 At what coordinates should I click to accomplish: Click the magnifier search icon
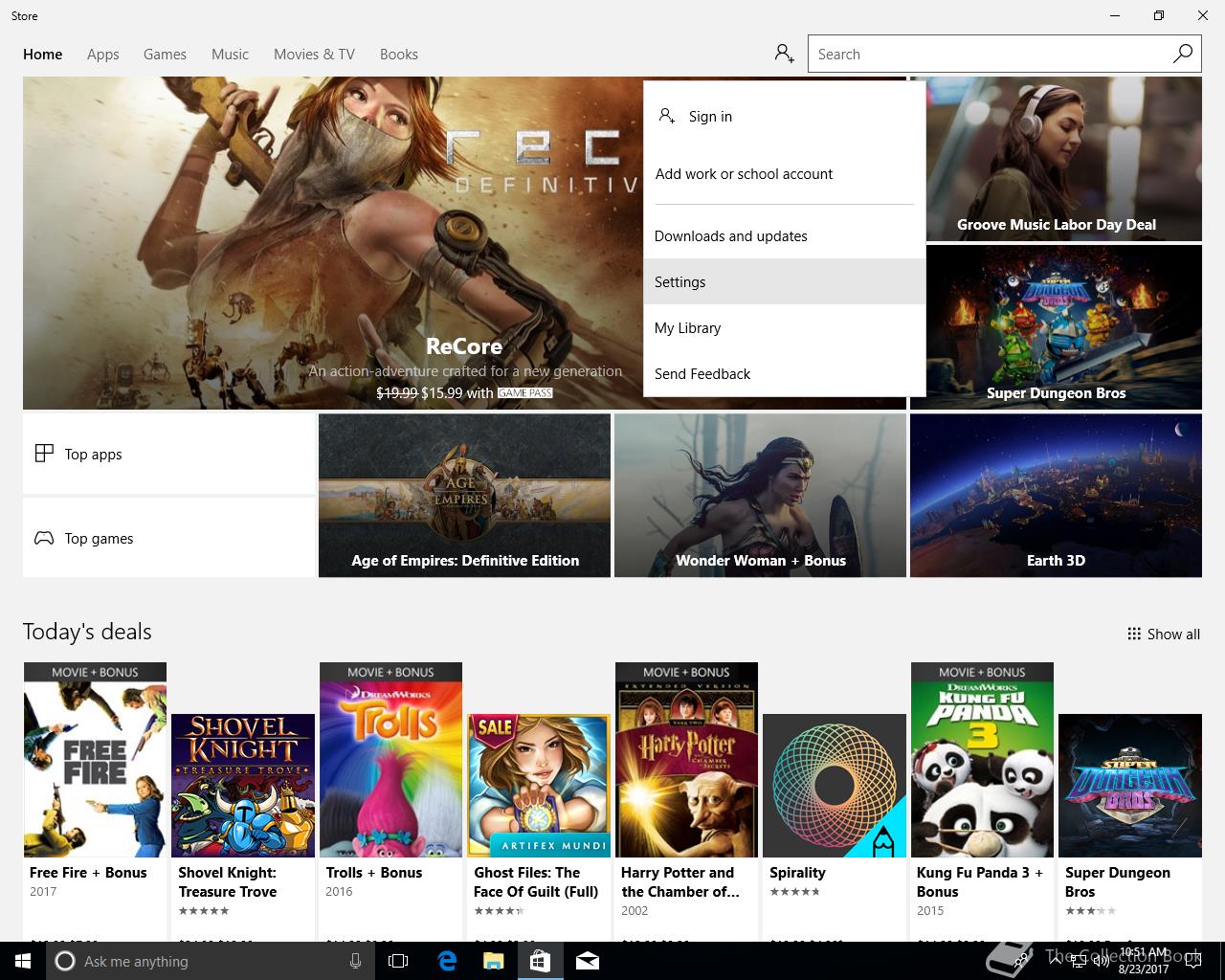[x=1183, y=54]
